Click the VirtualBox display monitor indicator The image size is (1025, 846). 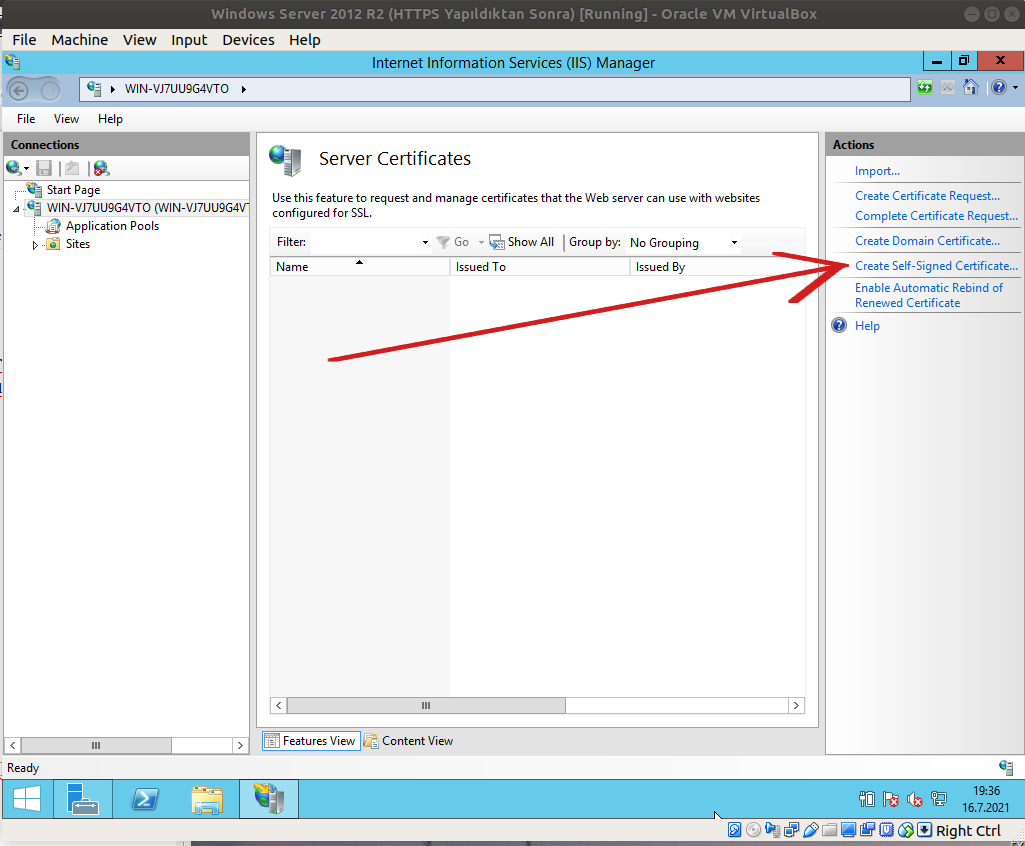(x=849, y=830)
